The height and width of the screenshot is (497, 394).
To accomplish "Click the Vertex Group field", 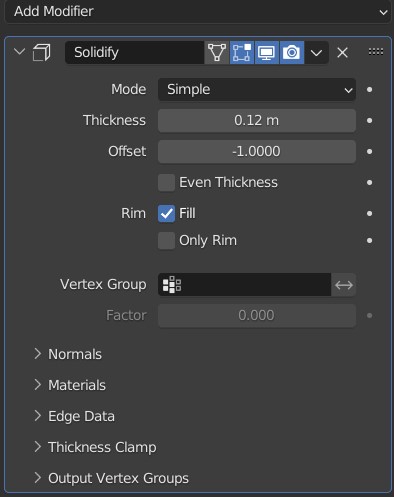I will click(x=244, y=285).
